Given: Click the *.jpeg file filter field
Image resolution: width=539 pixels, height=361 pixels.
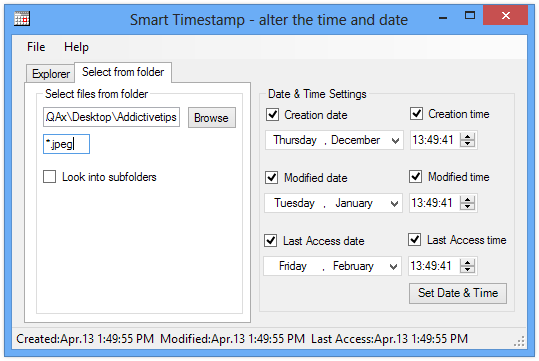Looking at the screenshot, I should (66, 144).
